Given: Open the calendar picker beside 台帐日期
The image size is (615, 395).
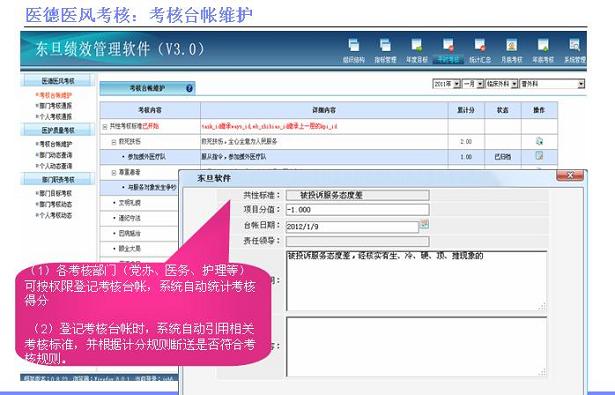Looking at the screenshot, I should point(424,224).
